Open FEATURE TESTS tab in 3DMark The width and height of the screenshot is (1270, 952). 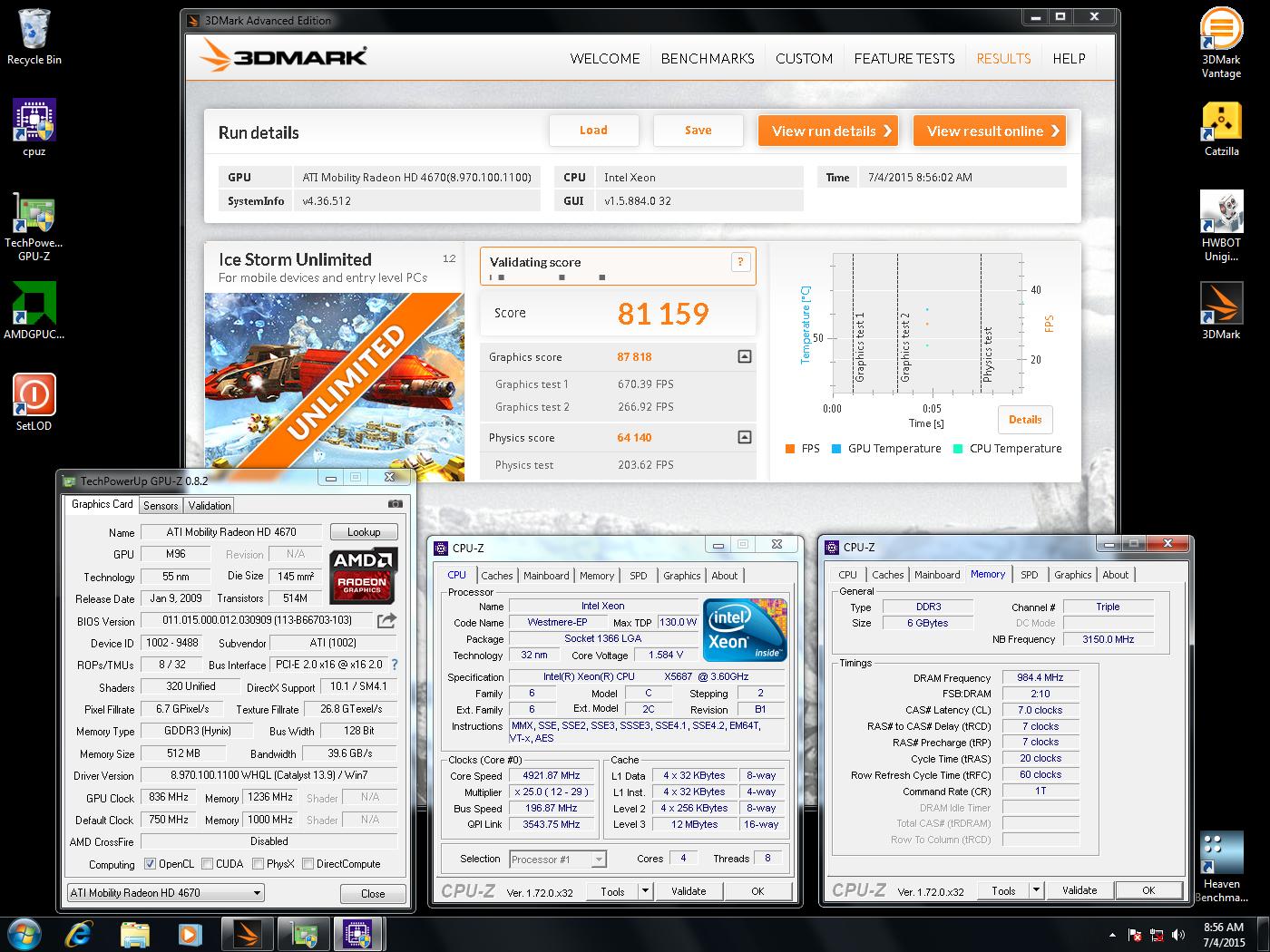point(904,58)
